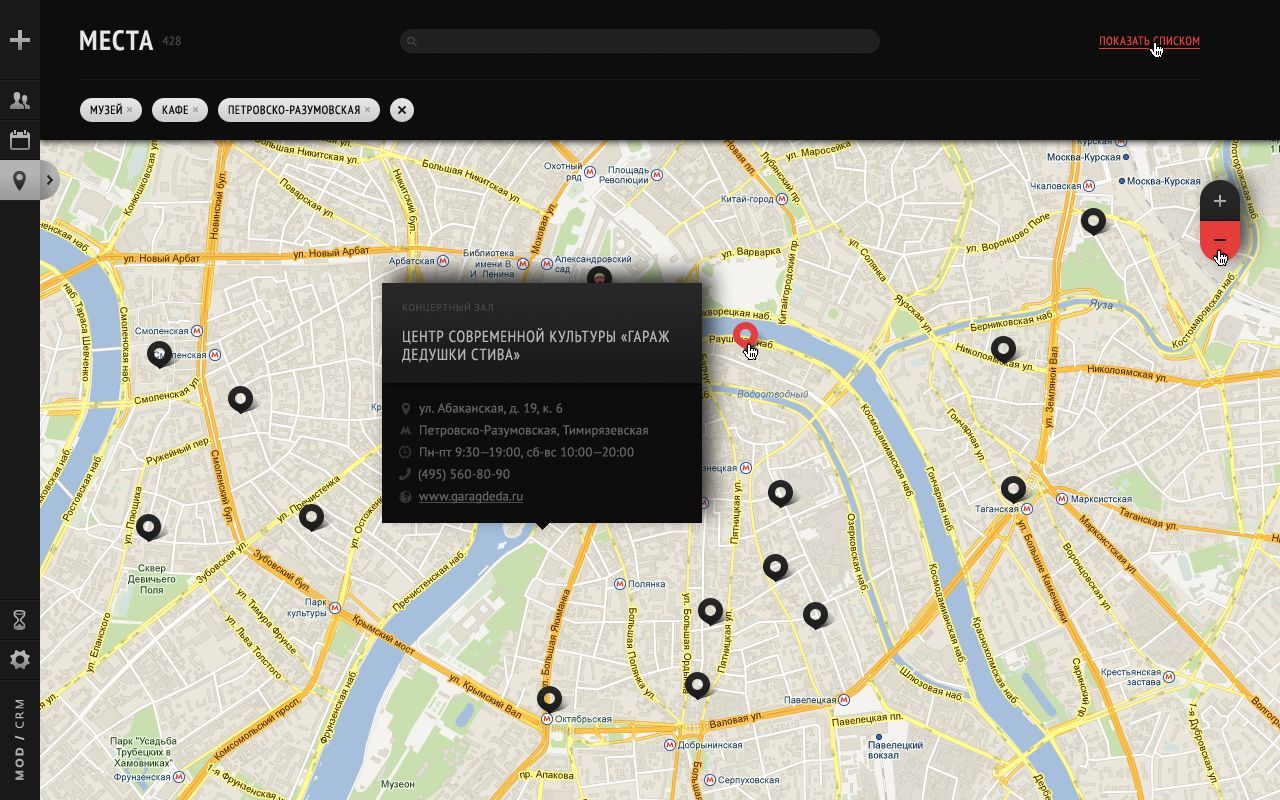Image resolution: width=1280 pixels, height=800 pixels.
Task: Zoom out the map with minus button
Action: tap(1219, 240)
